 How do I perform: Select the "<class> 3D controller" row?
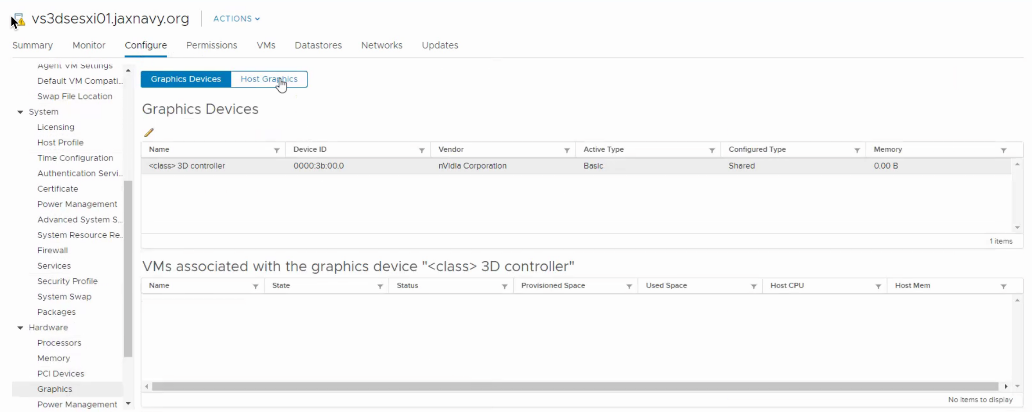(x=576, y=167)
